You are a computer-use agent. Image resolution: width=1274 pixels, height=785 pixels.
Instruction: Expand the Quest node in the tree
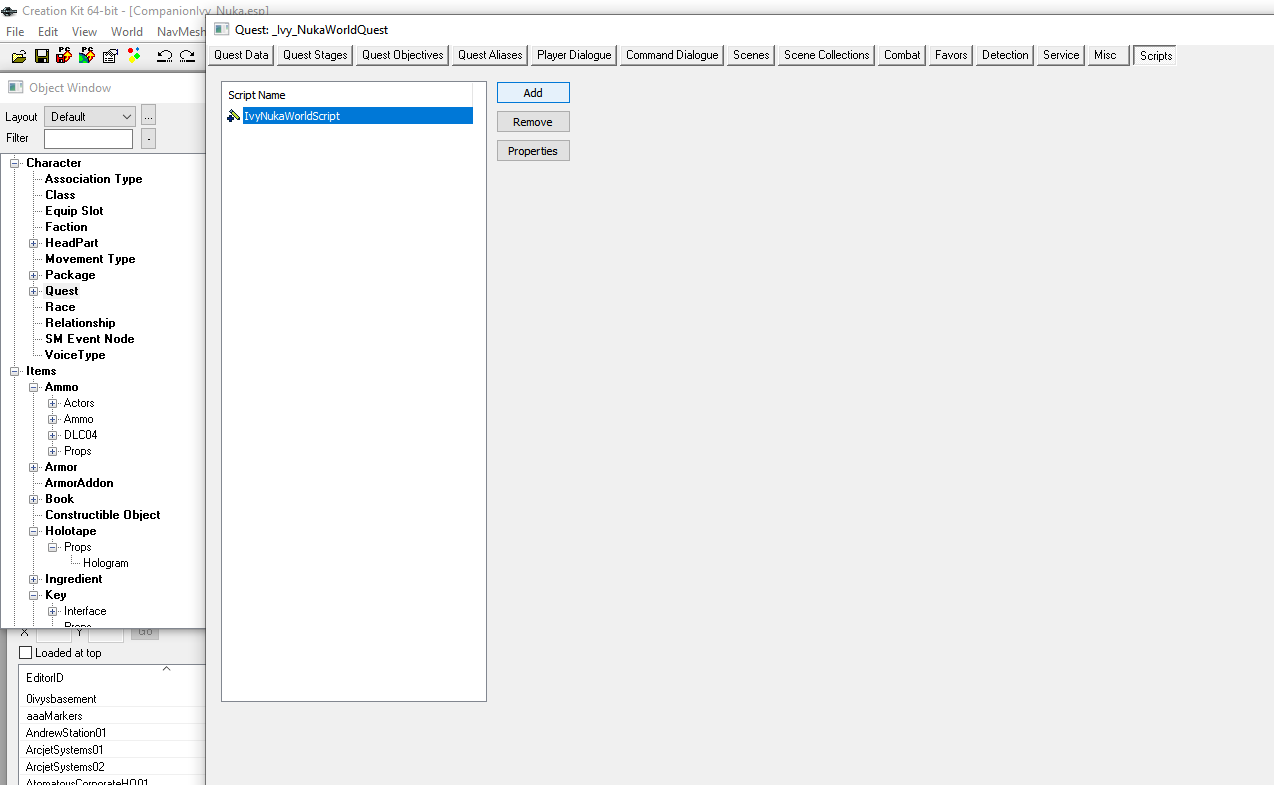pos(31,290)
